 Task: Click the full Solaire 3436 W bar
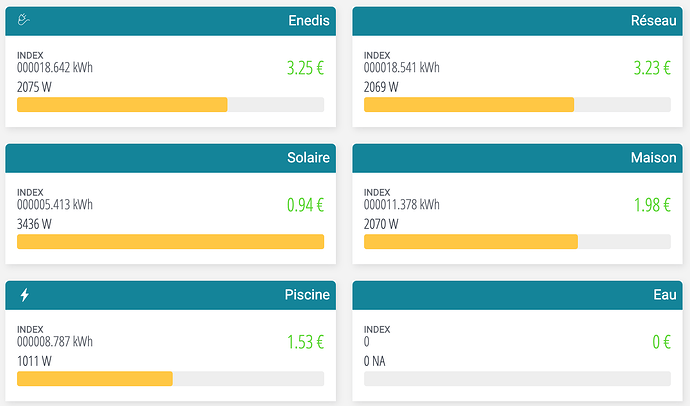170,242
